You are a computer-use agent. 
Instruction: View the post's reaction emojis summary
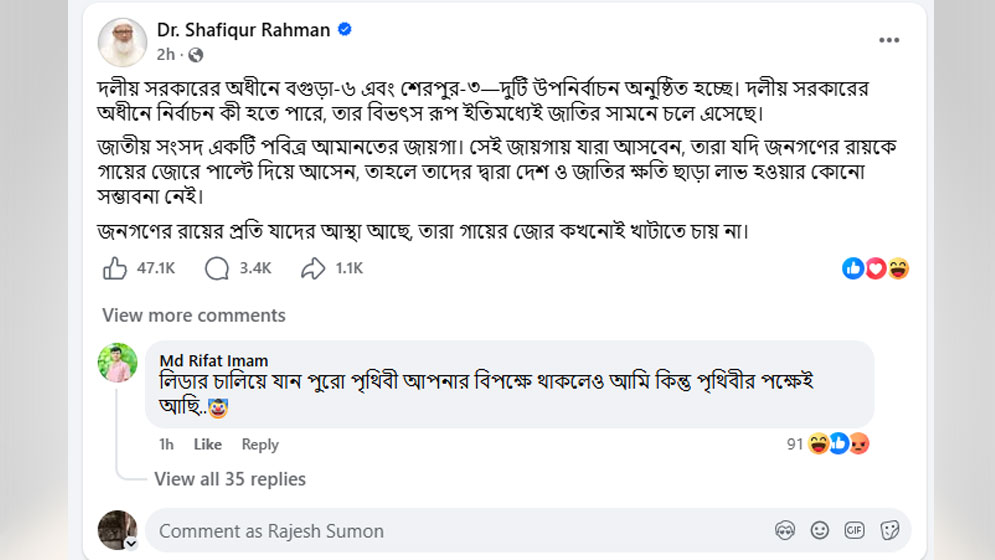875,268
